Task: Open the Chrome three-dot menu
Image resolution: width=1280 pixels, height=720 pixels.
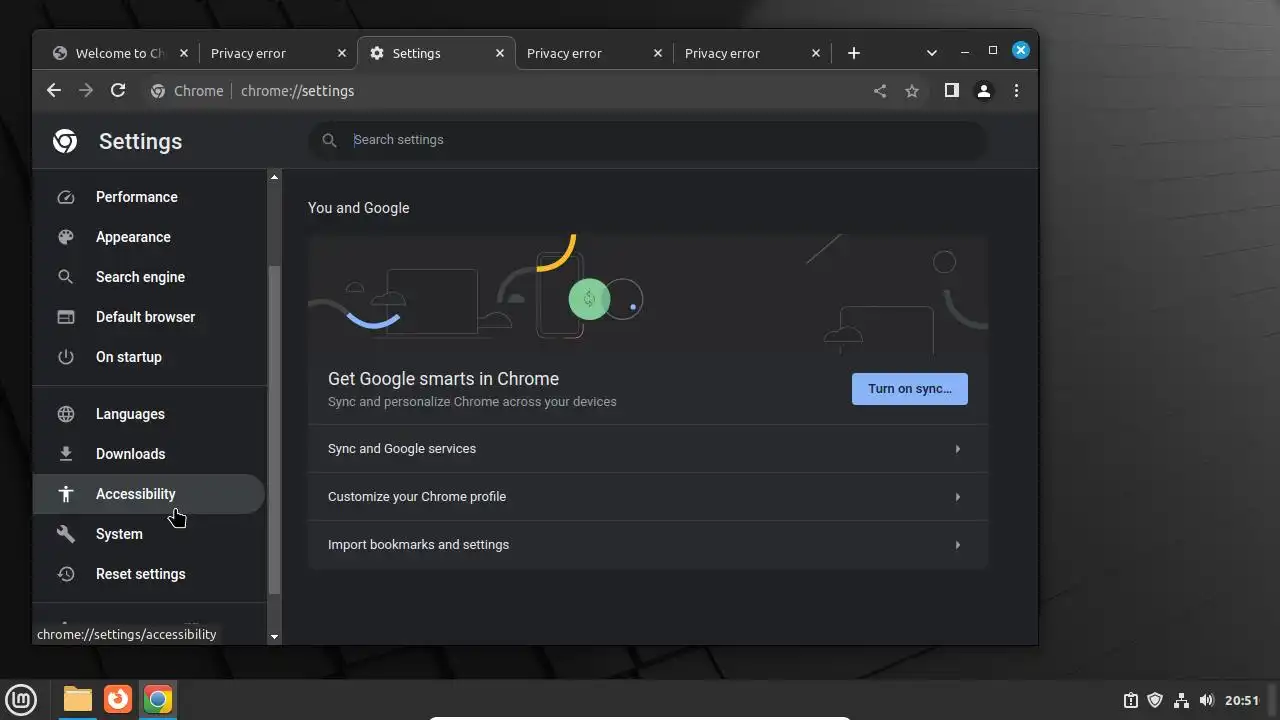Action: [1016, 91]
